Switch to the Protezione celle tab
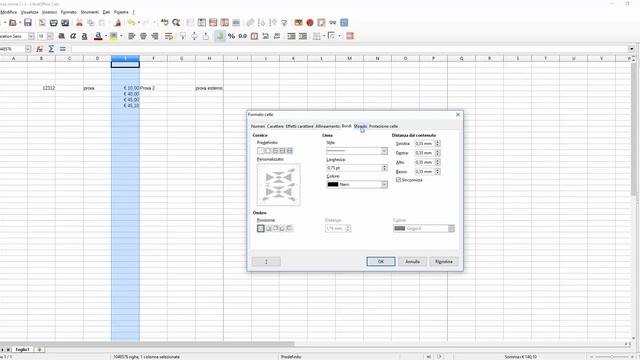640x360 pixels. pyautogui.click(x=383, y=126)
